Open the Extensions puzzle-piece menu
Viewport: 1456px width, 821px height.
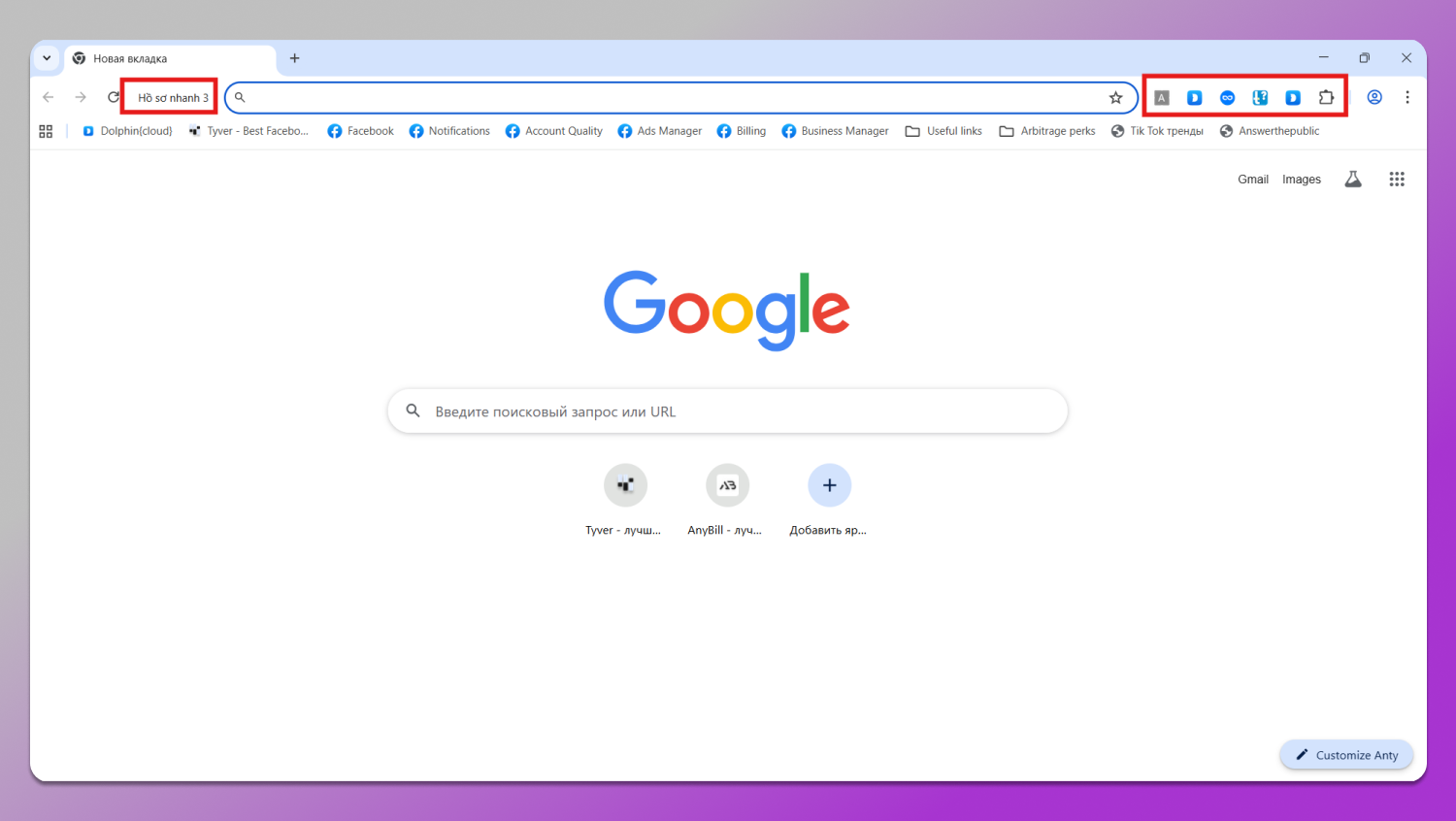1326,97
